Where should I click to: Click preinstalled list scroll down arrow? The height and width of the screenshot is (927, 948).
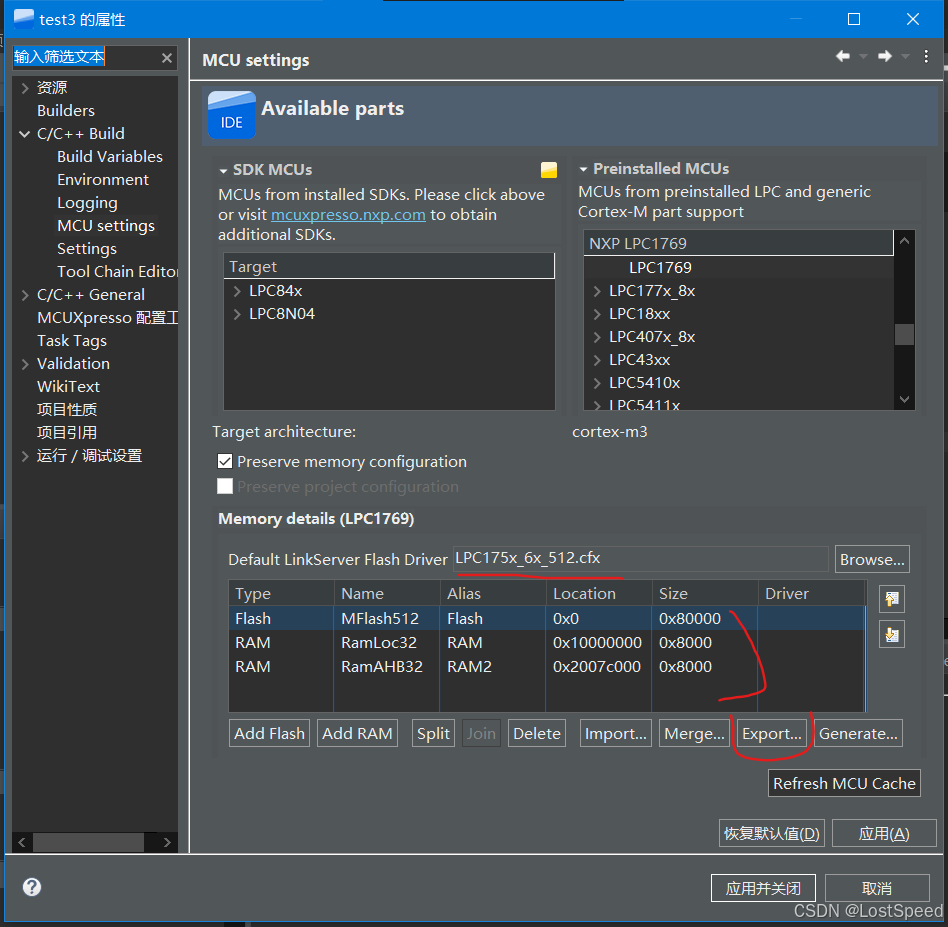coord(904,399)
